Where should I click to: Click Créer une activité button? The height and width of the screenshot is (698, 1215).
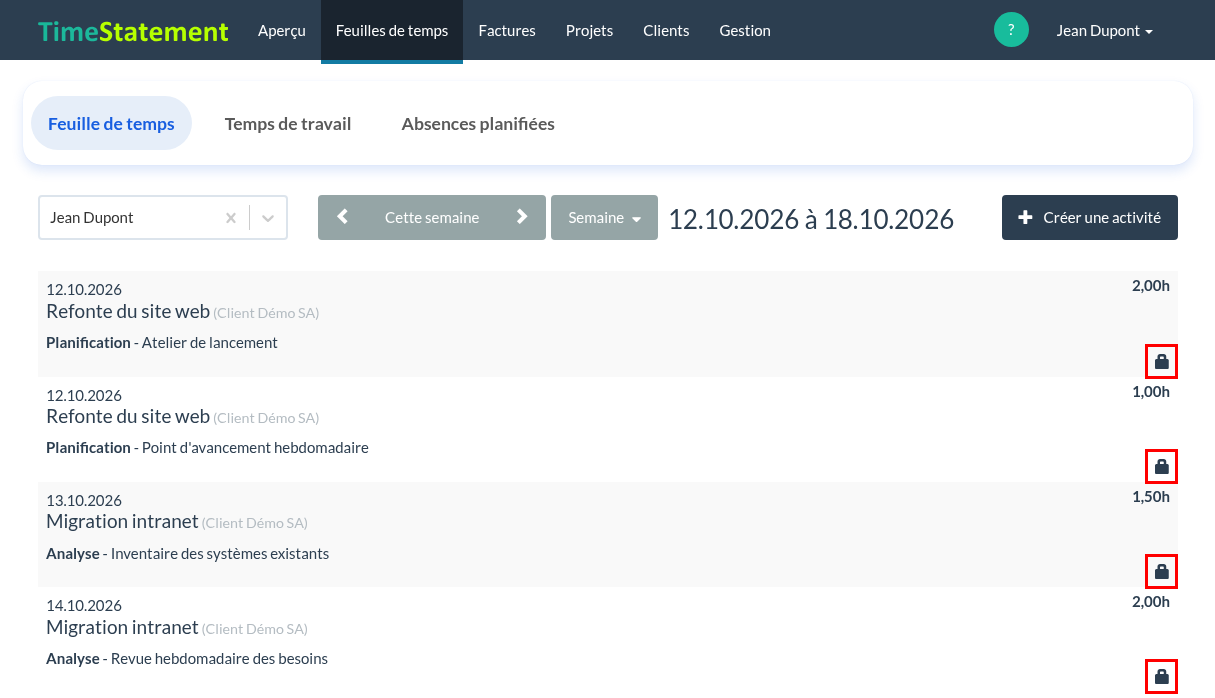pos(1090,217)
